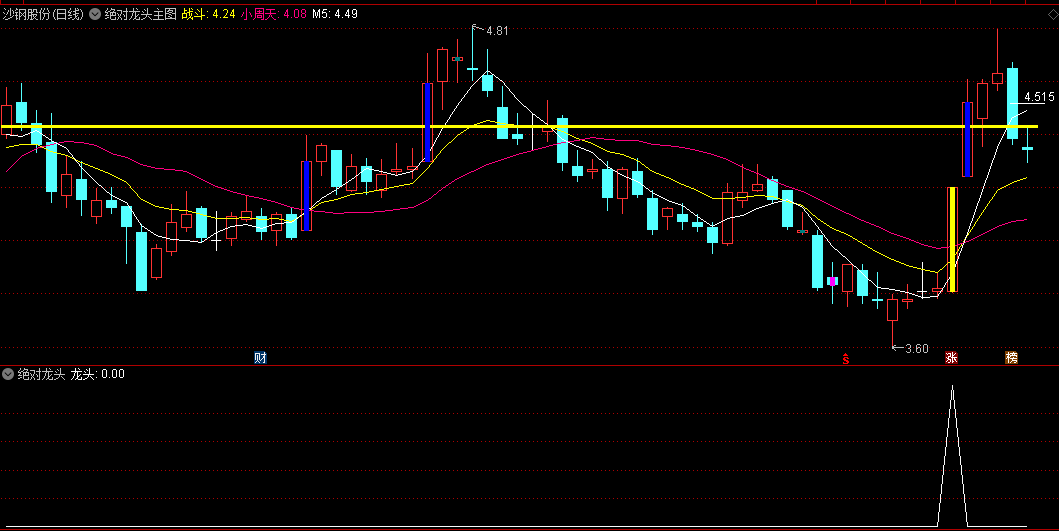This screenshot has height=531, width=1059.
Task: Click the red 涨 marker icon
Action: click(951, 357)
